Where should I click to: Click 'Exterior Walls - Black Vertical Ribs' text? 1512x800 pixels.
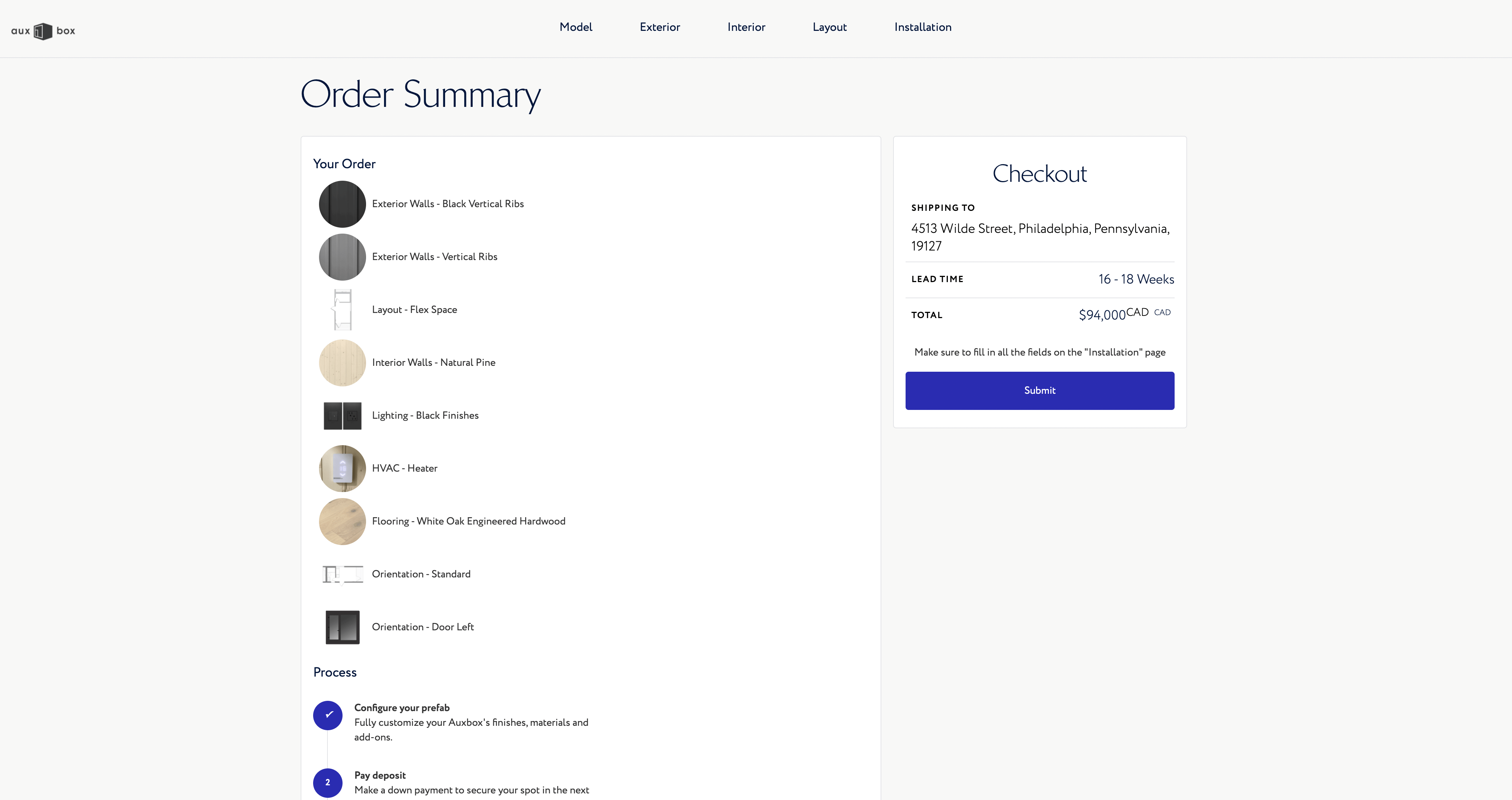(448, 204)
